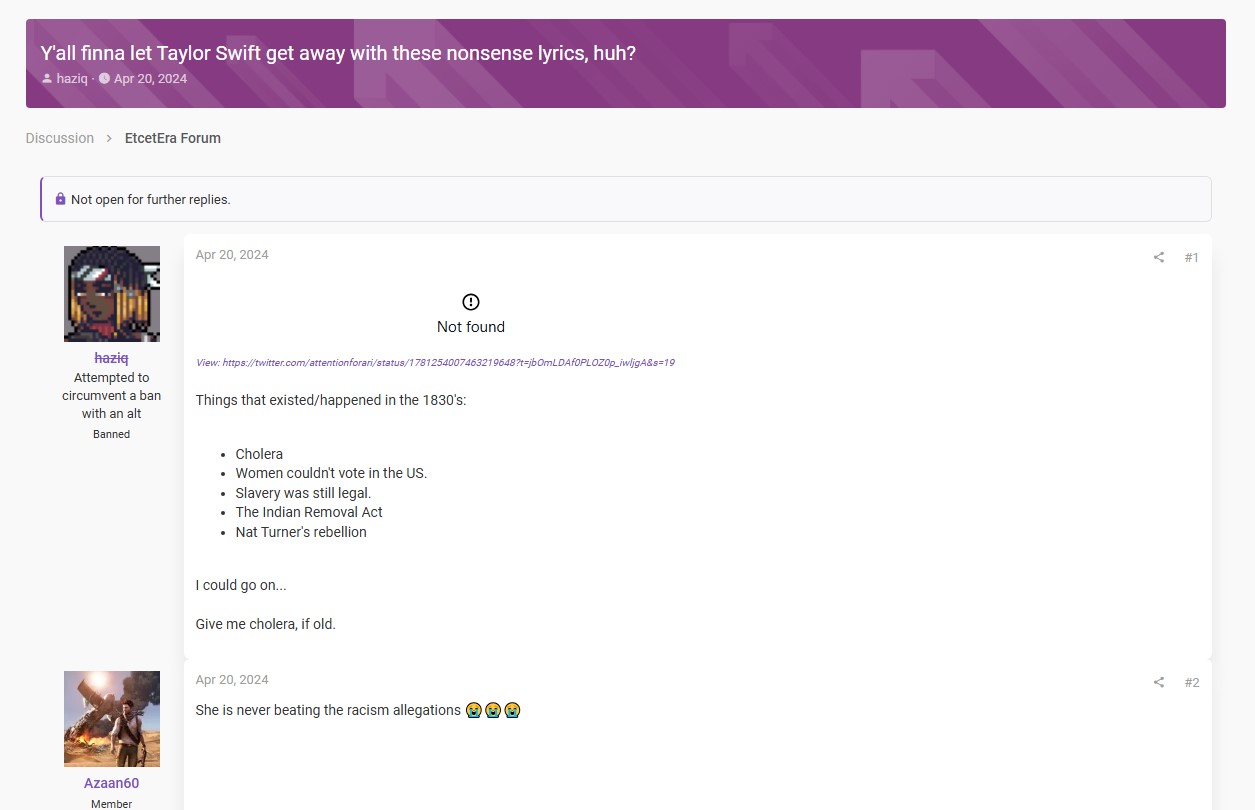Click the "Member" label under Azaan60
Viewport: 1255px width, 810px height.
point(112,804)
